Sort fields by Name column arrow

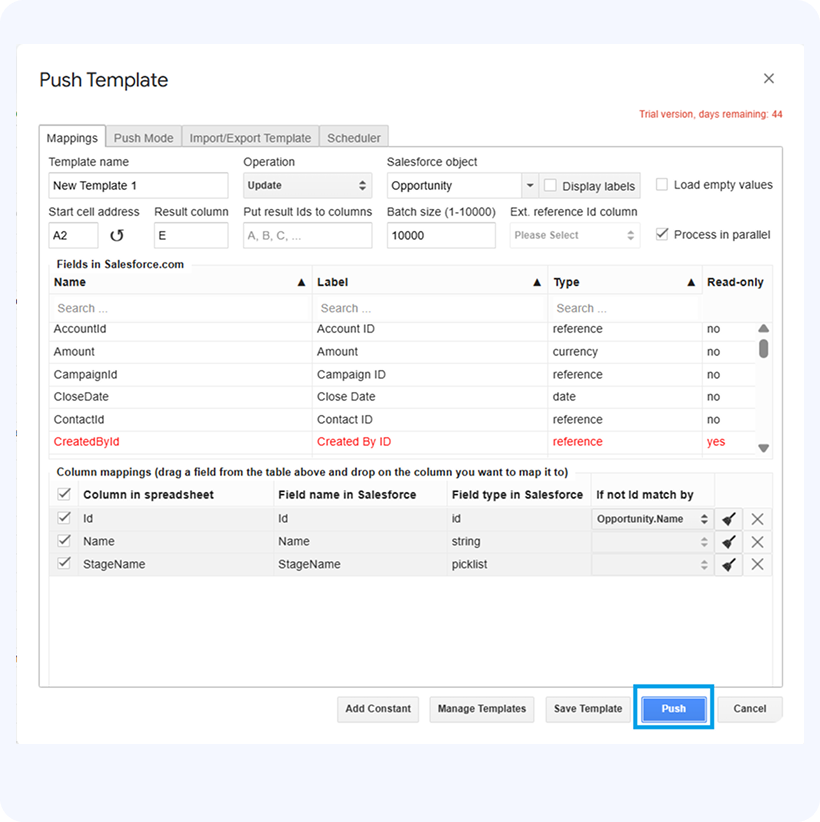coord(301,283)
